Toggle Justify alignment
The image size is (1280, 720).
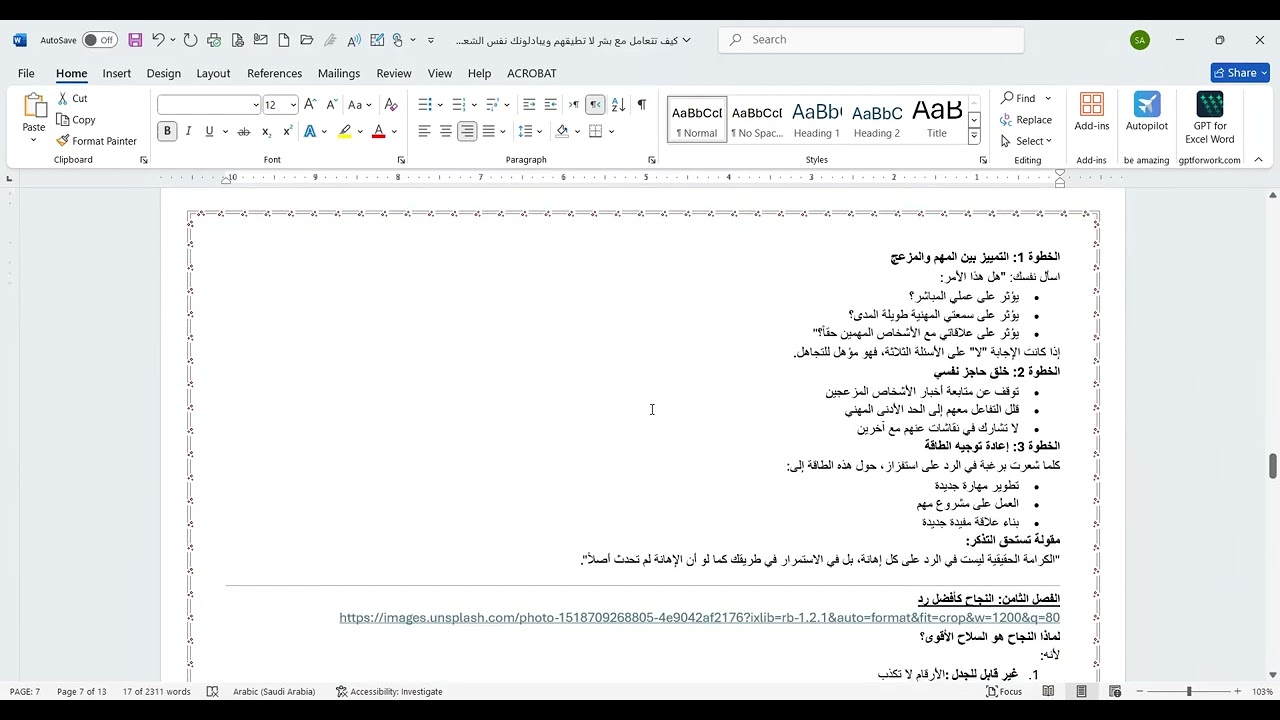coord(489,131)
